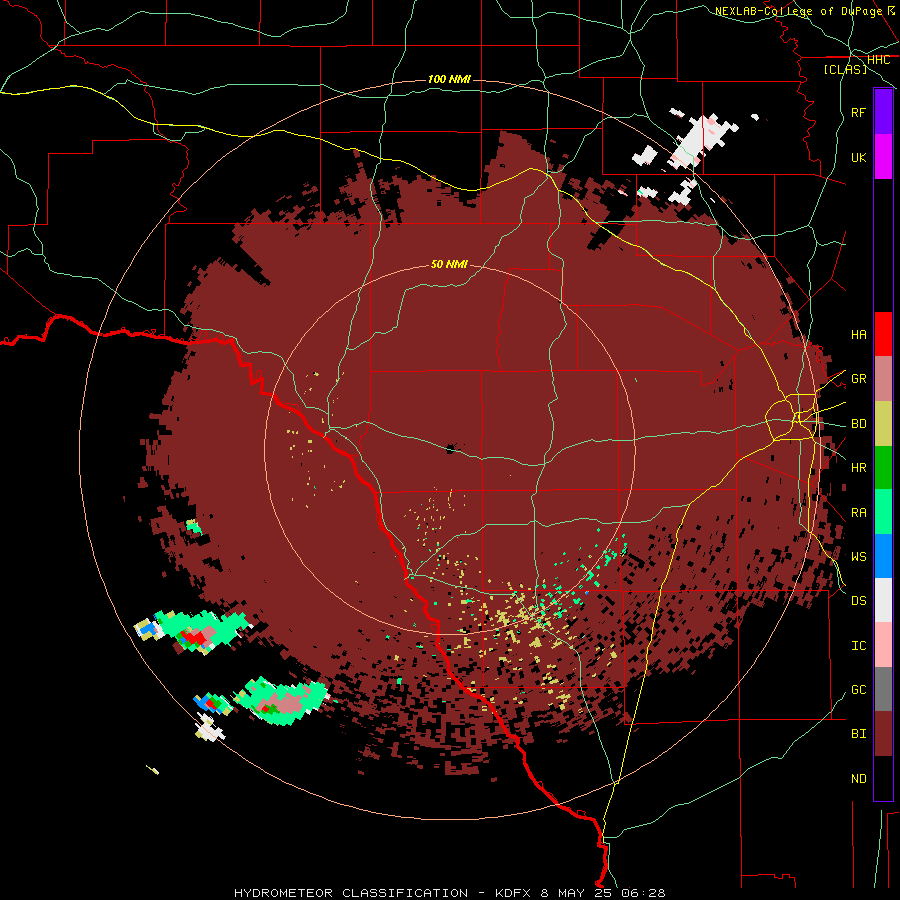Click the RF legend label
The width and height of the screenshot is (900, 900).
pyautogui.click(x=859, y=112)
